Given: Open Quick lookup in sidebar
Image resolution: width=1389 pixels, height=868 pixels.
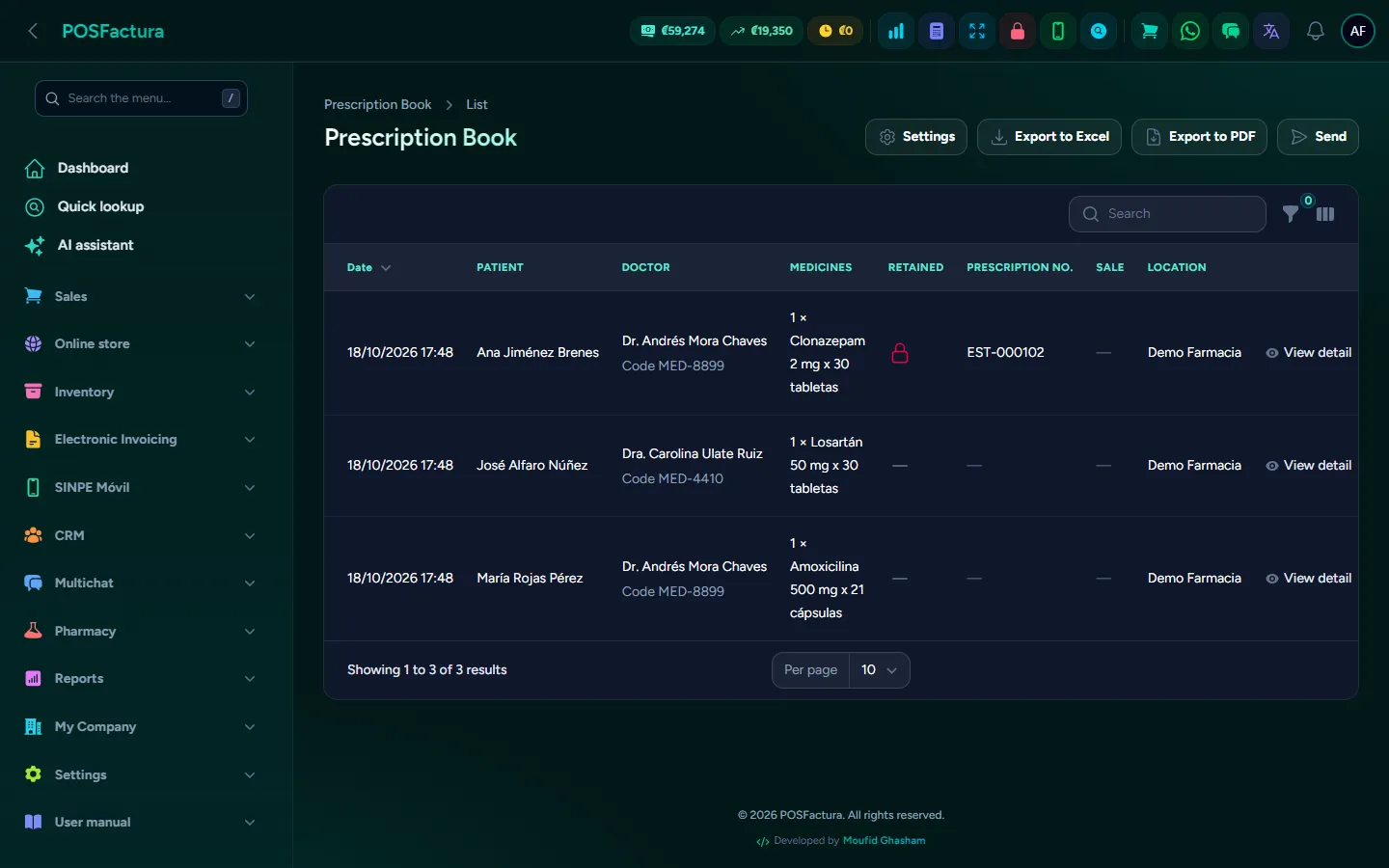Looking at the screenshot, I should click(100, 206).
